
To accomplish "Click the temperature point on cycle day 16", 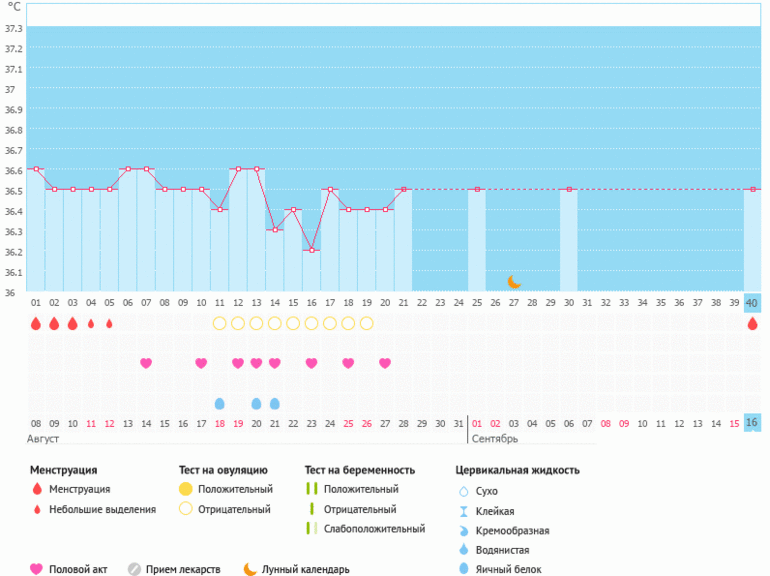I will click(x=311, y=250).
